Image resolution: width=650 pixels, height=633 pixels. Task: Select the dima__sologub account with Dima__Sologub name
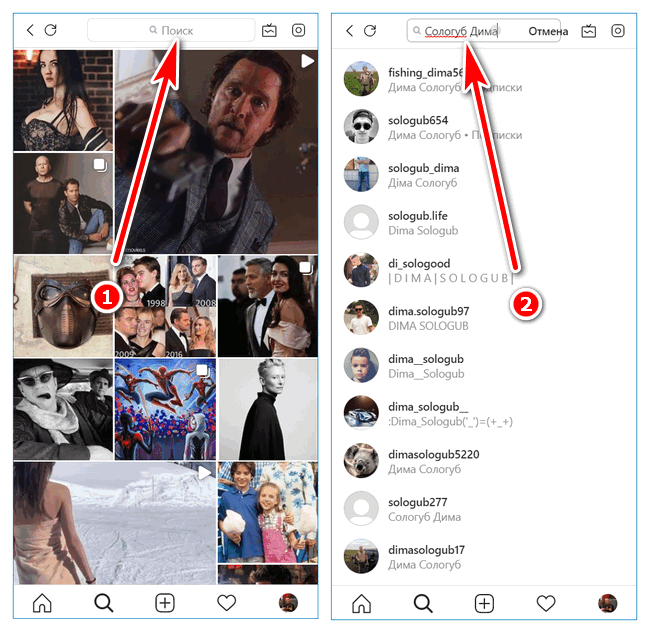point(484,366)
